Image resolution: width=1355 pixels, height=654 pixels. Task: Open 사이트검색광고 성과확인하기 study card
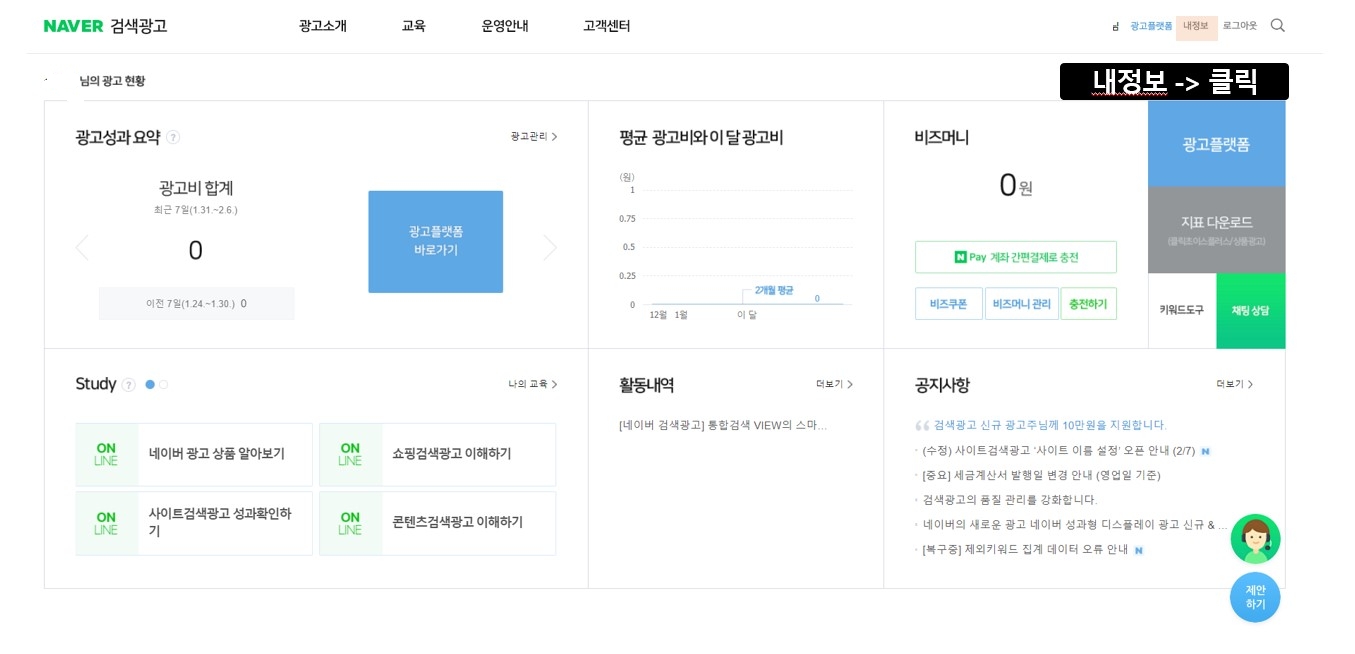point(194,523)
